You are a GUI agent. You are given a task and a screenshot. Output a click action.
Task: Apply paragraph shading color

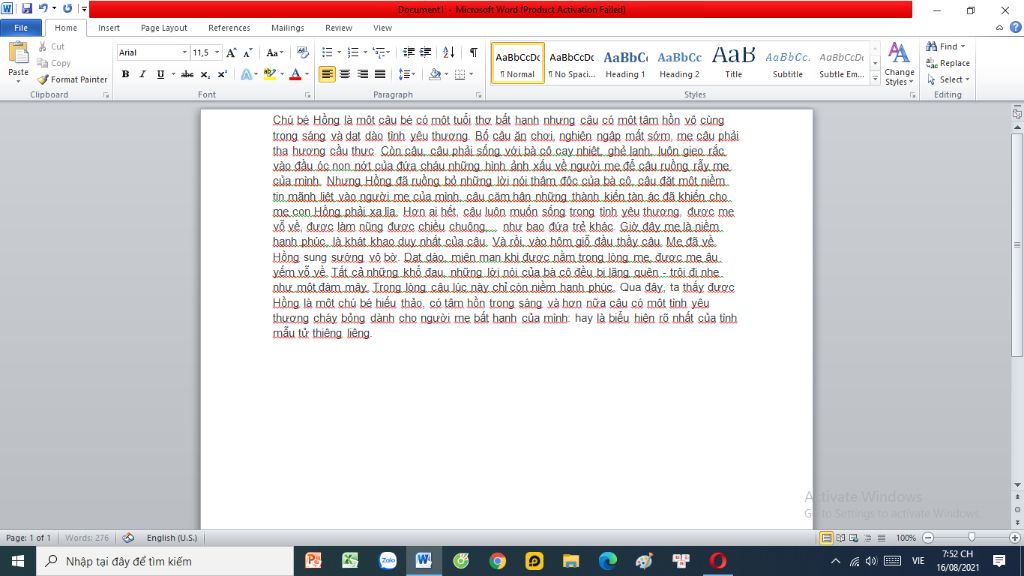click(435, 74)
